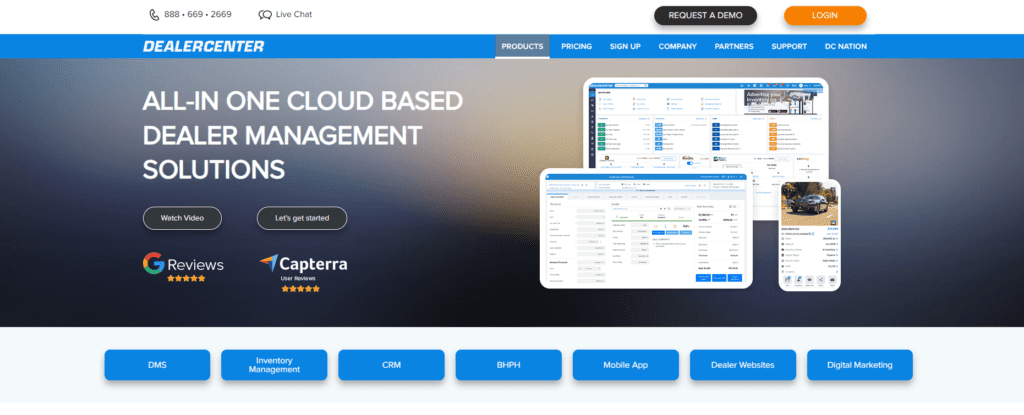
Task: Click the Request a Demo button
Action: pyautogui.click(x=705, y=16)
